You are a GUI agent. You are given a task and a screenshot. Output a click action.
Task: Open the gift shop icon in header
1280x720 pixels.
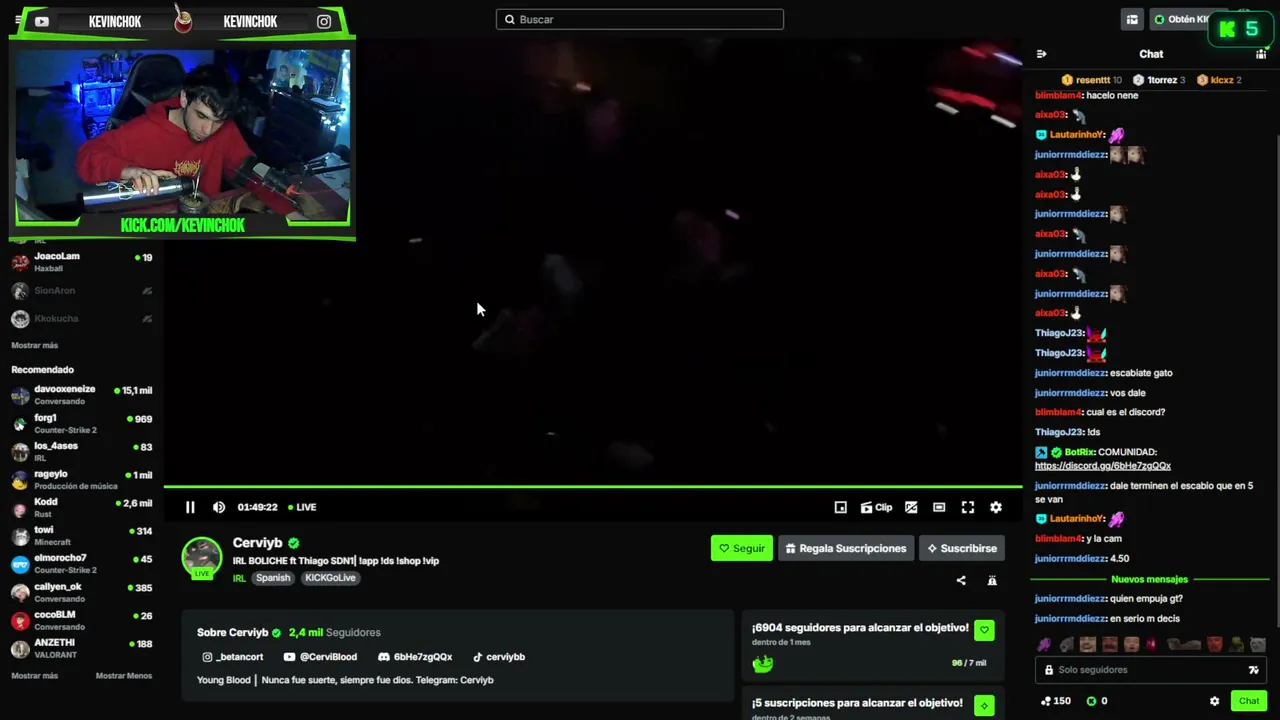pos(1132,19)
